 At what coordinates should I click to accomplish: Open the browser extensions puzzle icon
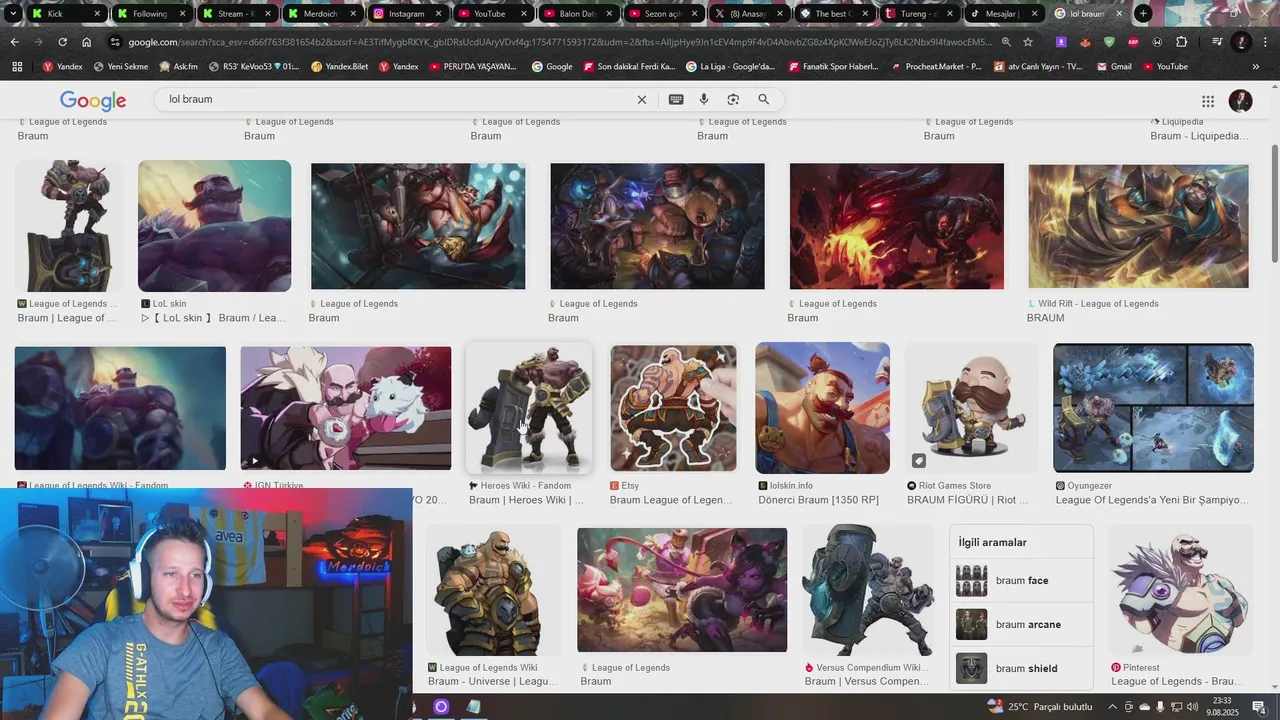coord(1182,42)
